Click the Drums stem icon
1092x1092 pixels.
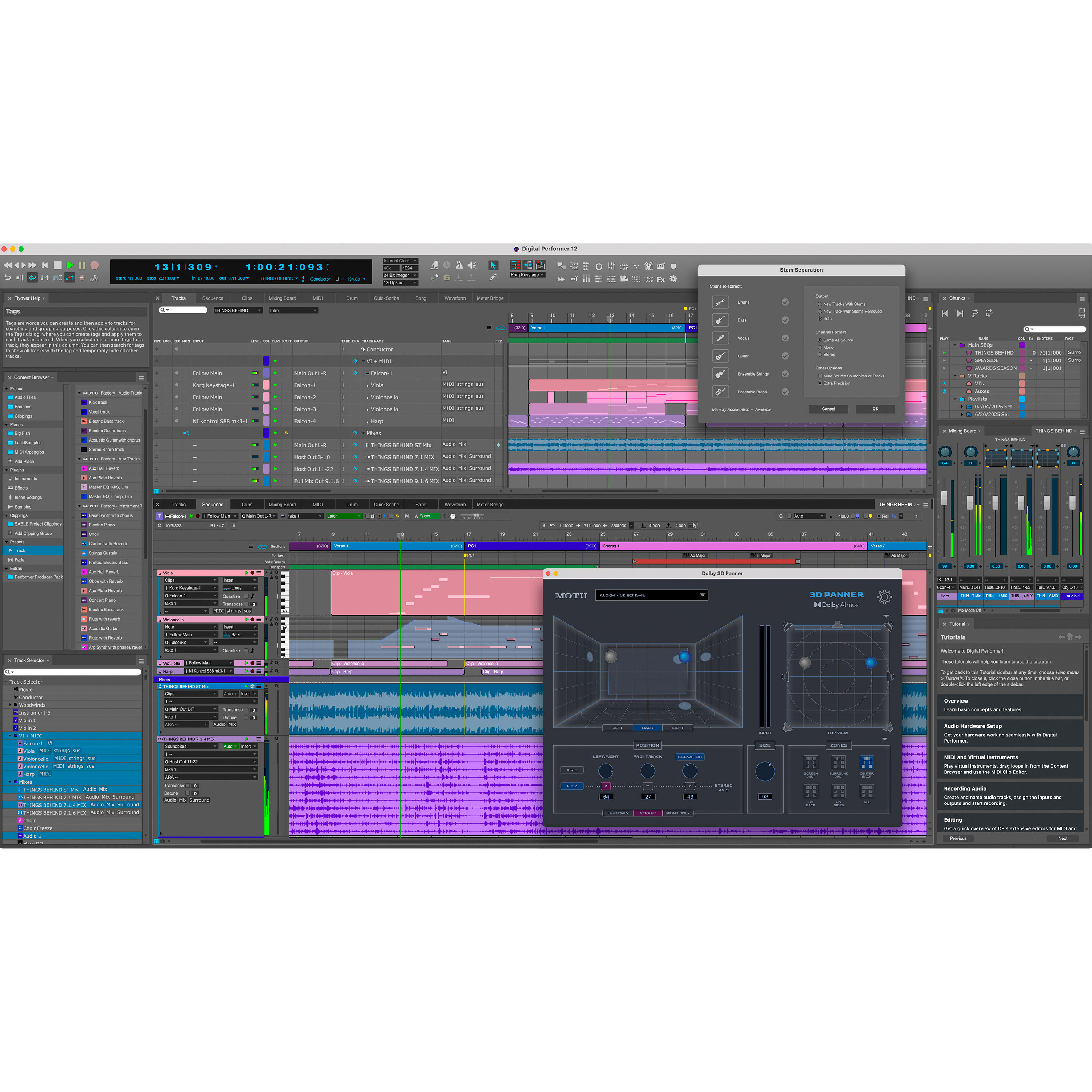pos(720,302)
